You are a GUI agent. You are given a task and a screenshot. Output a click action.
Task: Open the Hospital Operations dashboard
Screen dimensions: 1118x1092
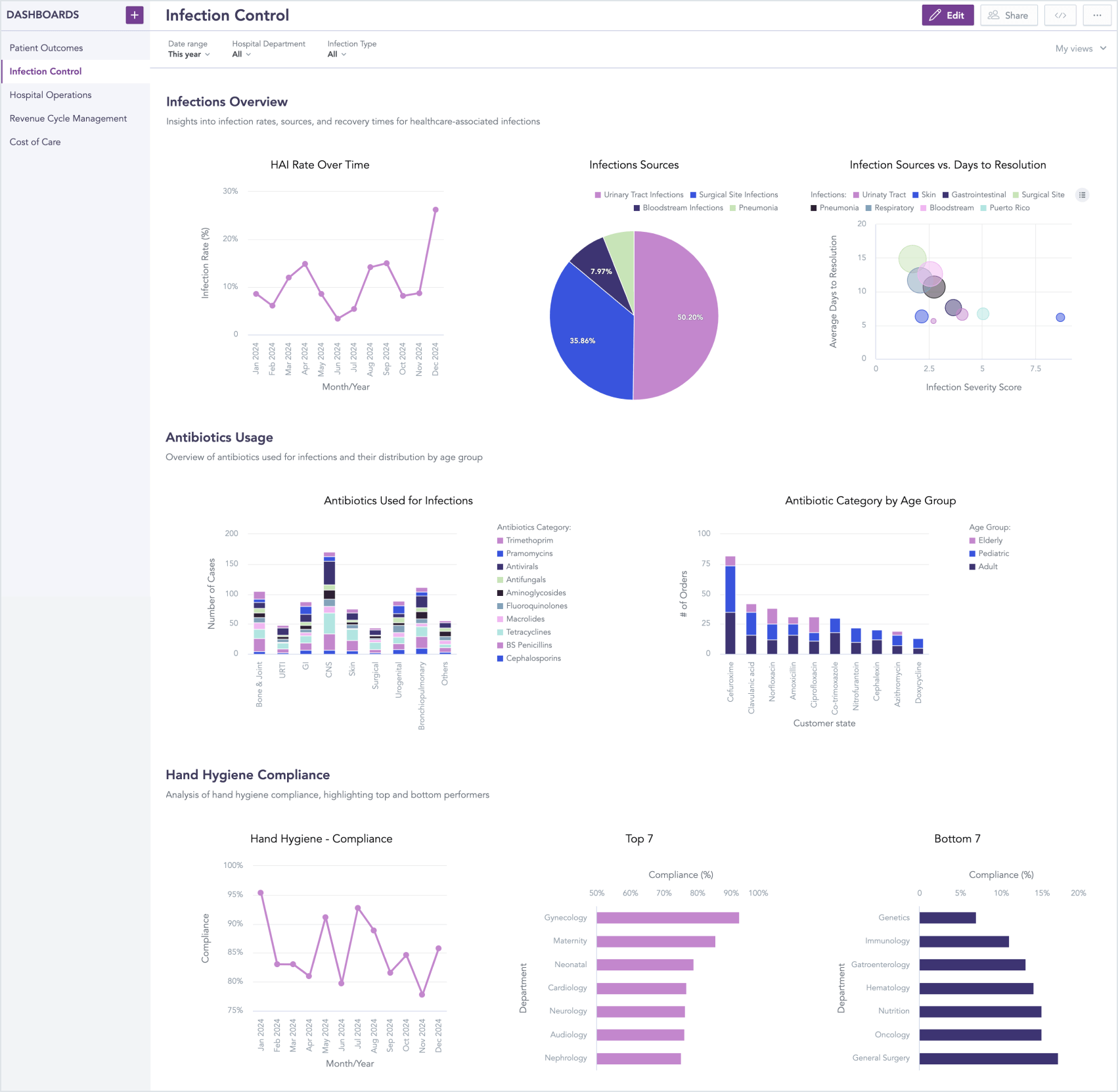tap(50, 95)
